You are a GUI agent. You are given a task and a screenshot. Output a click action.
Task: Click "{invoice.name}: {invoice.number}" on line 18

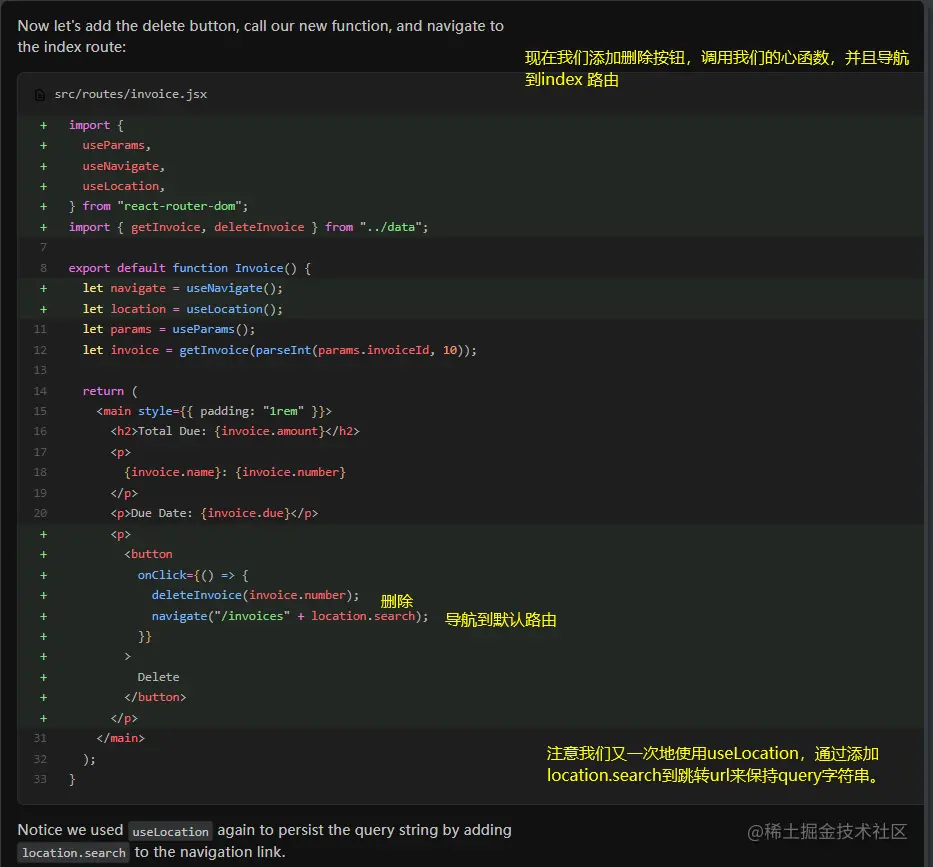(235, 472)
